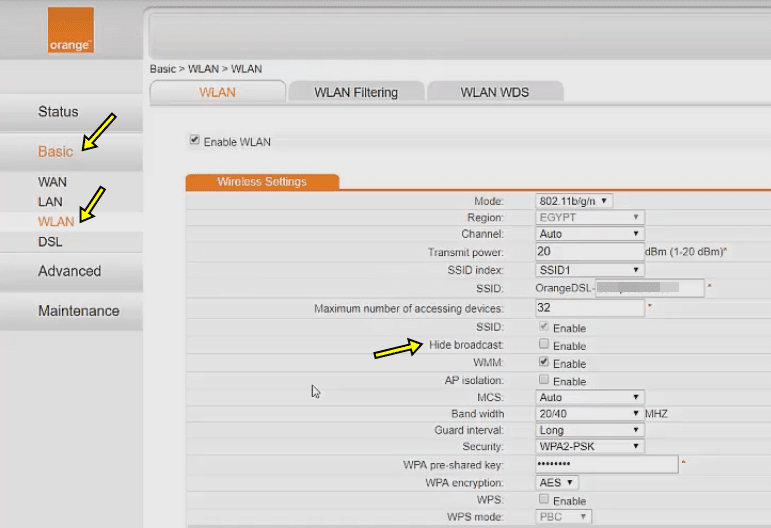Open the WPS mode dropdown (PBC)
The height and width of the screenshot is (528, 771).
tap(563, 517)
